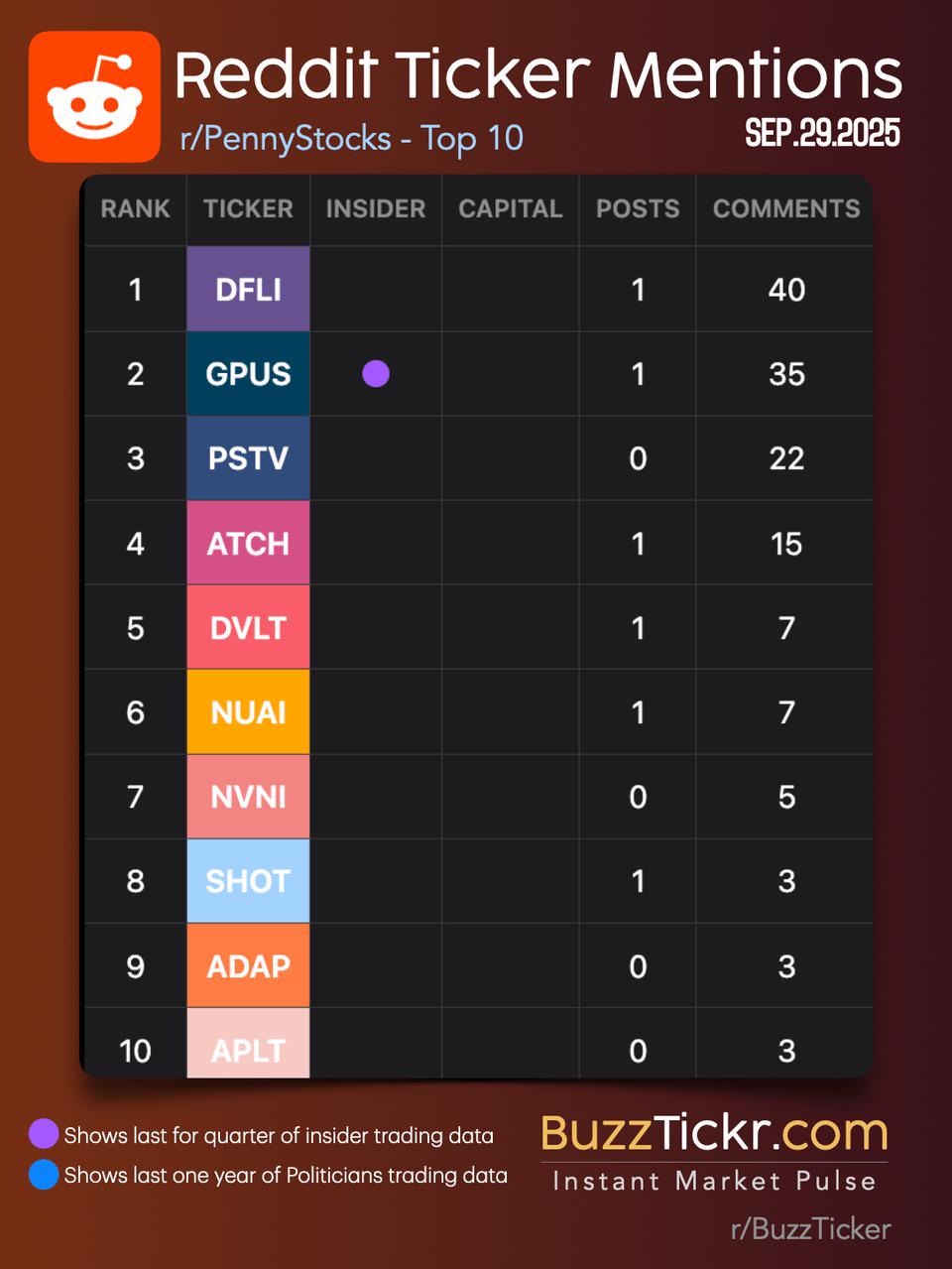Select the GPUS ticker cell
Viewport: 952px width, 1269px height.
click(x=248, y=374)
